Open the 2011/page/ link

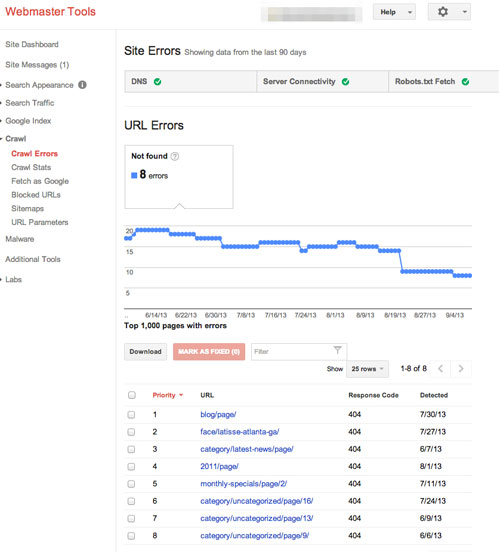219,466
